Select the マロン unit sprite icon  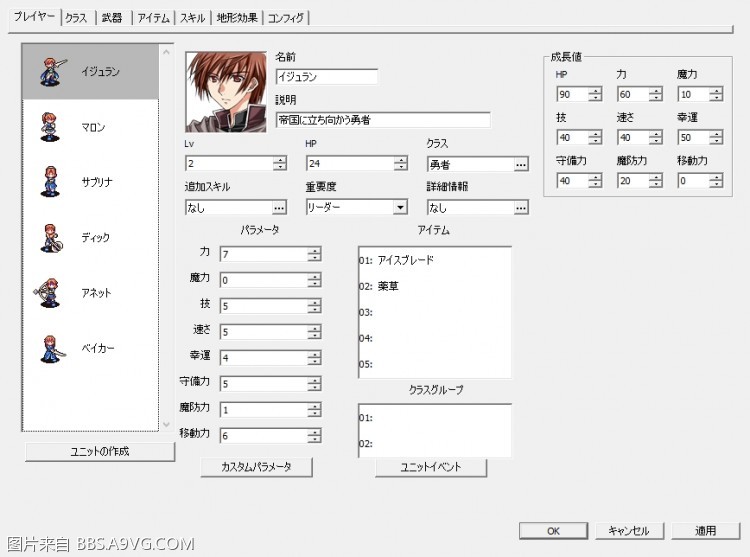[x=50, y=127]
